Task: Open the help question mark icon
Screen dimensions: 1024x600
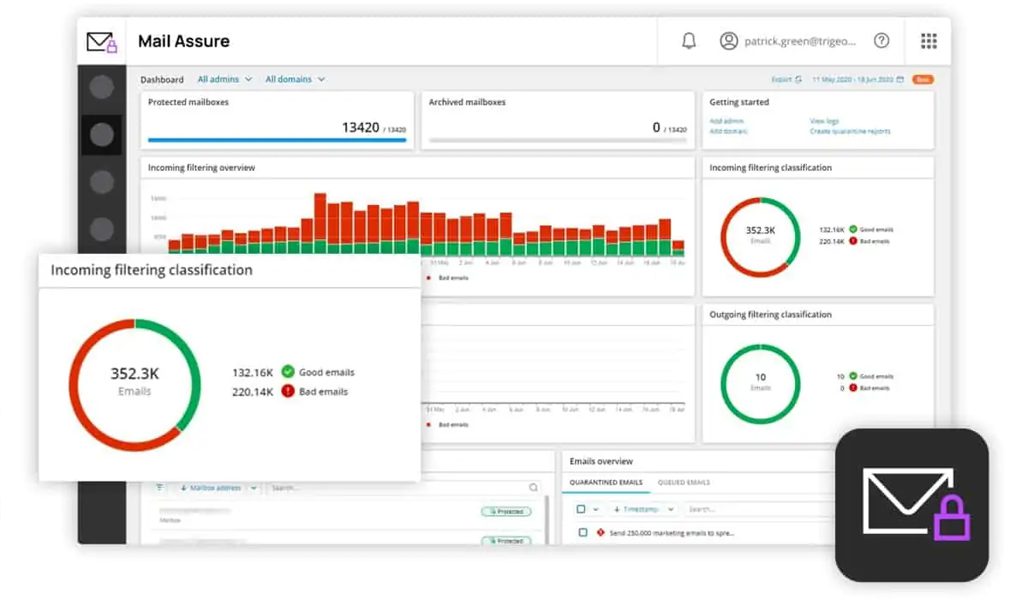Action: coord(881,41)
